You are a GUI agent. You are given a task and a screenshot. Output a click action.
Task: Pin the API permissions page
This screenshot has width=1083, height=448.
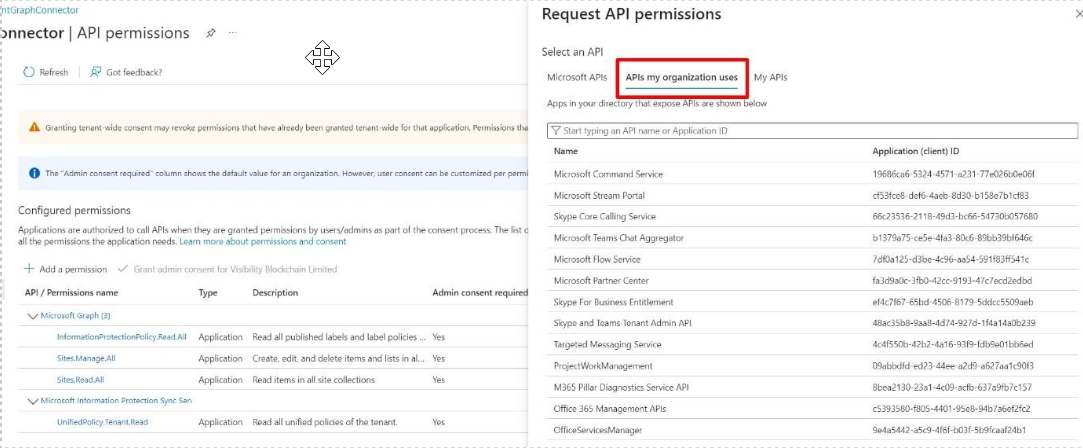(x=210, y=33)
